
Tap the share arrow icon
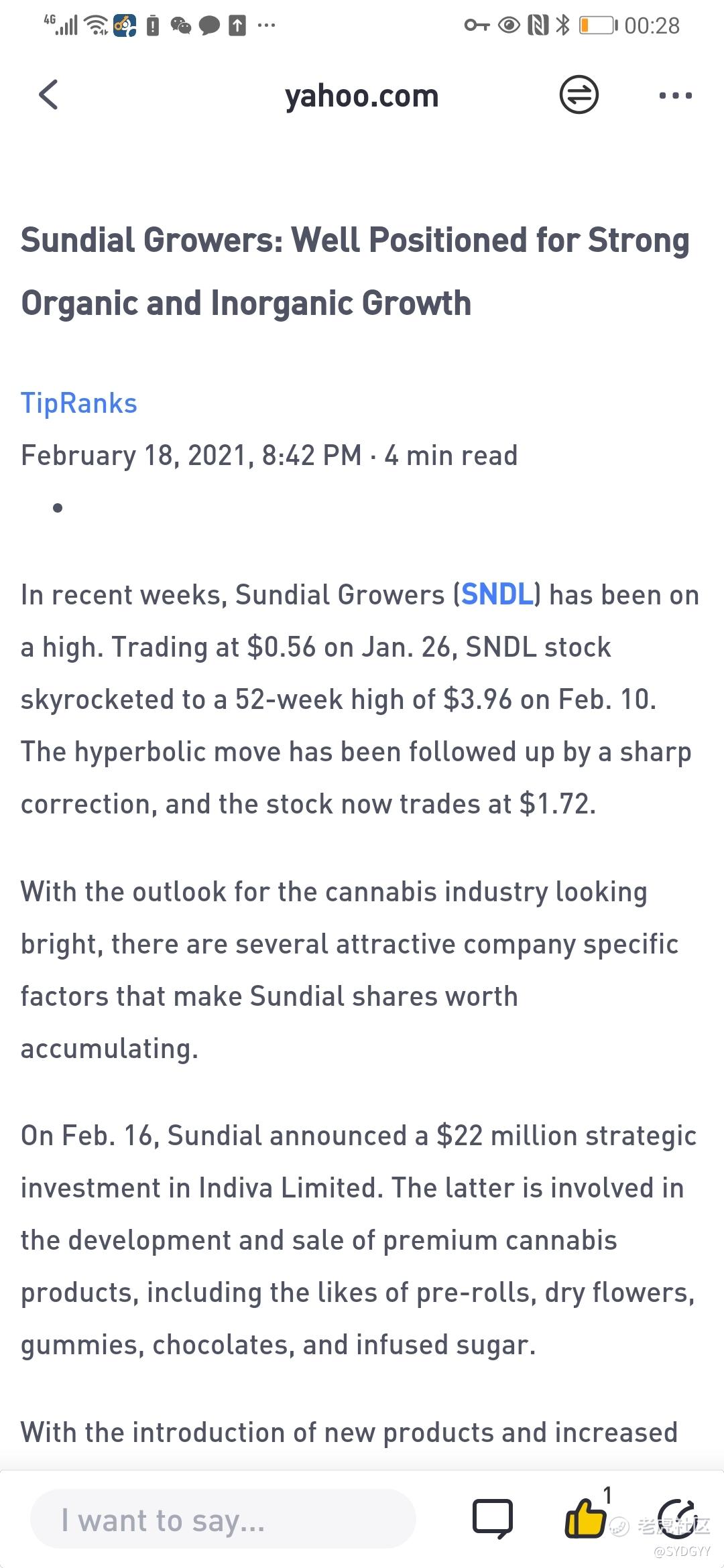pyautogui.click(x=677, y=1518)
